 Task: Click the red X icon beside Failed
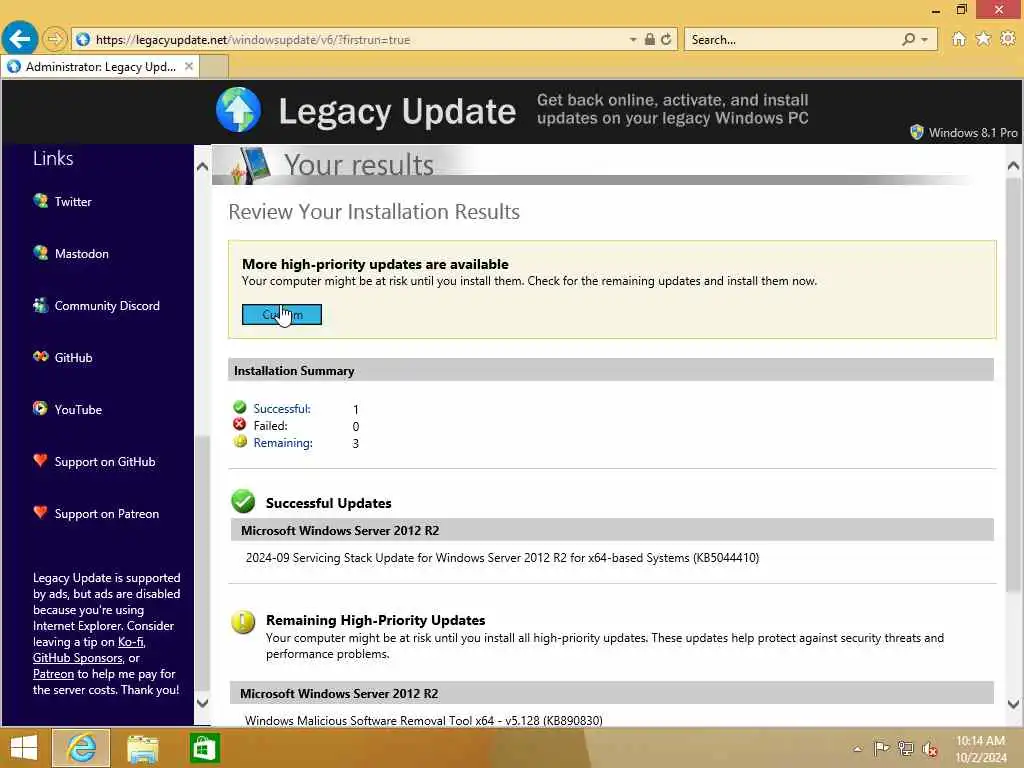point(240,424)
